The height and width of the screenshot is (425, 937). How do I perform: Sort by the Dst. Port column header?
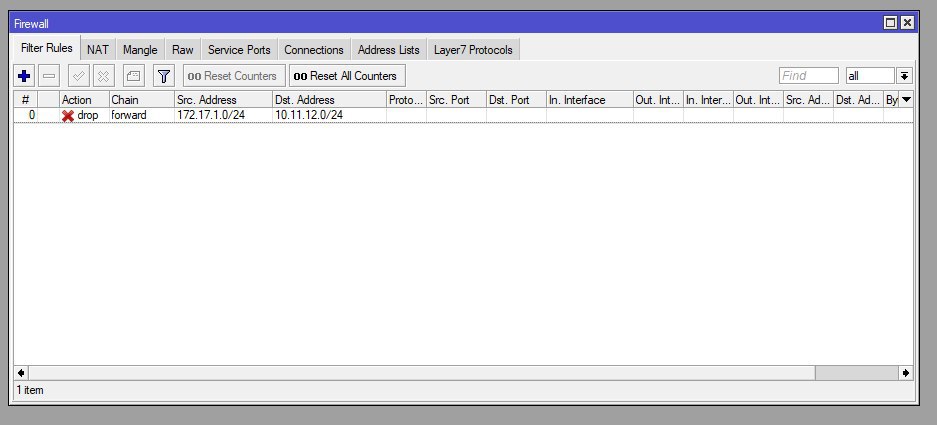516,100
